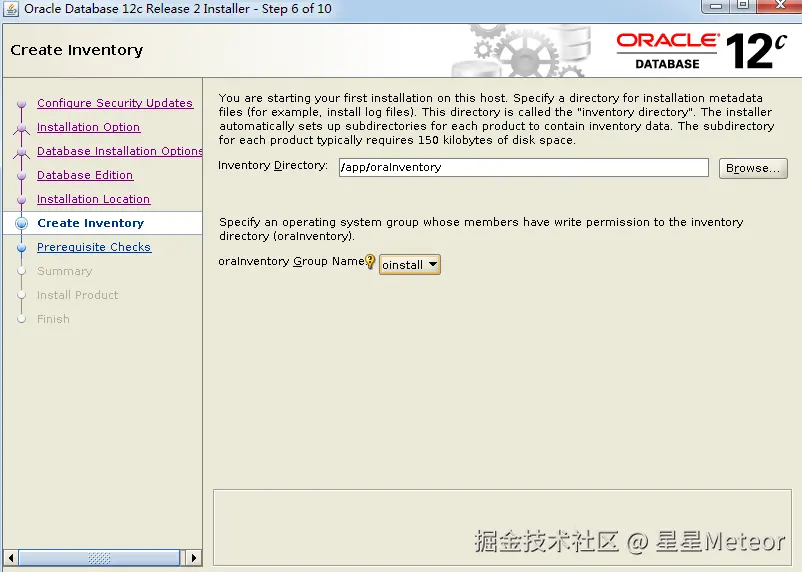Click the help icon beside Group Name

[370, 262]
